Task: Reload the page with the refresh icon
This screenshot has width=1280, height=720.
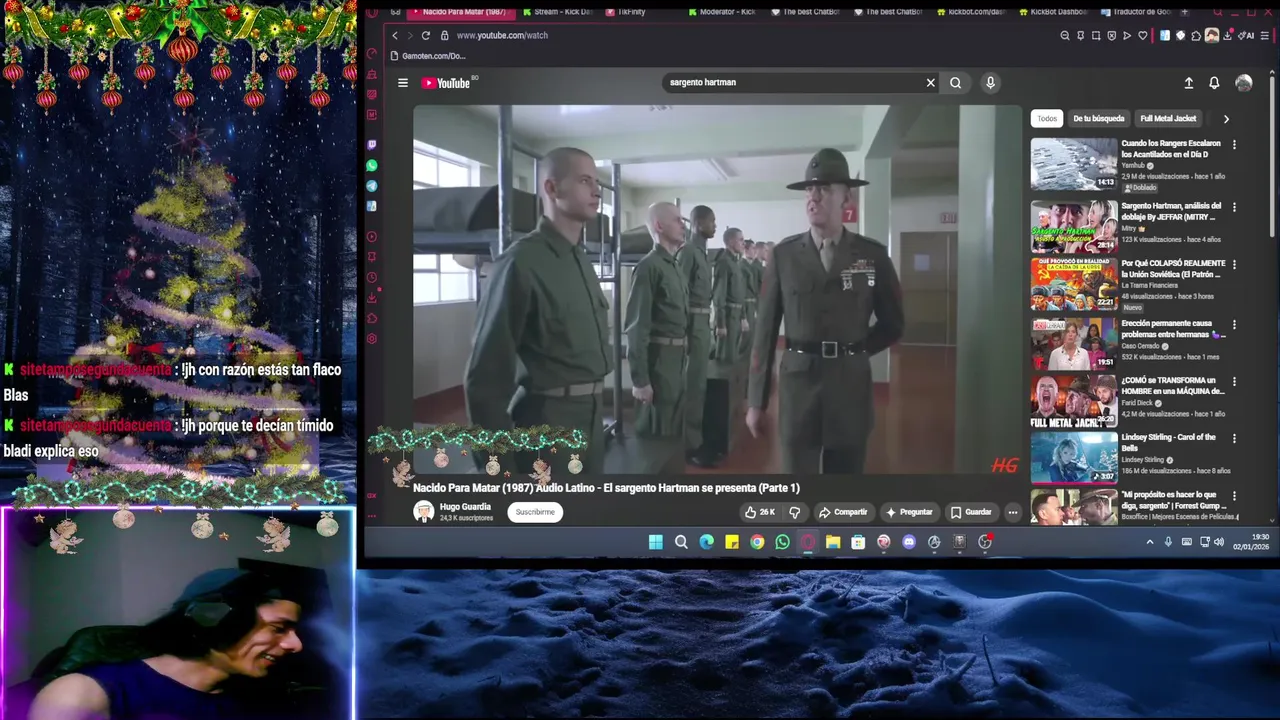Action: coord(425,35)
